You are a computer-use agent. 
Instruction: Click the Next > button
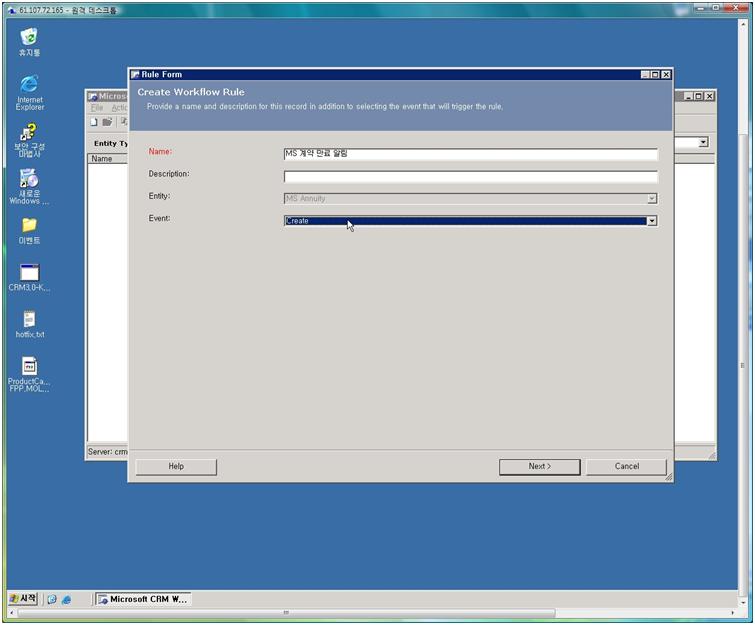pos(540,466)
